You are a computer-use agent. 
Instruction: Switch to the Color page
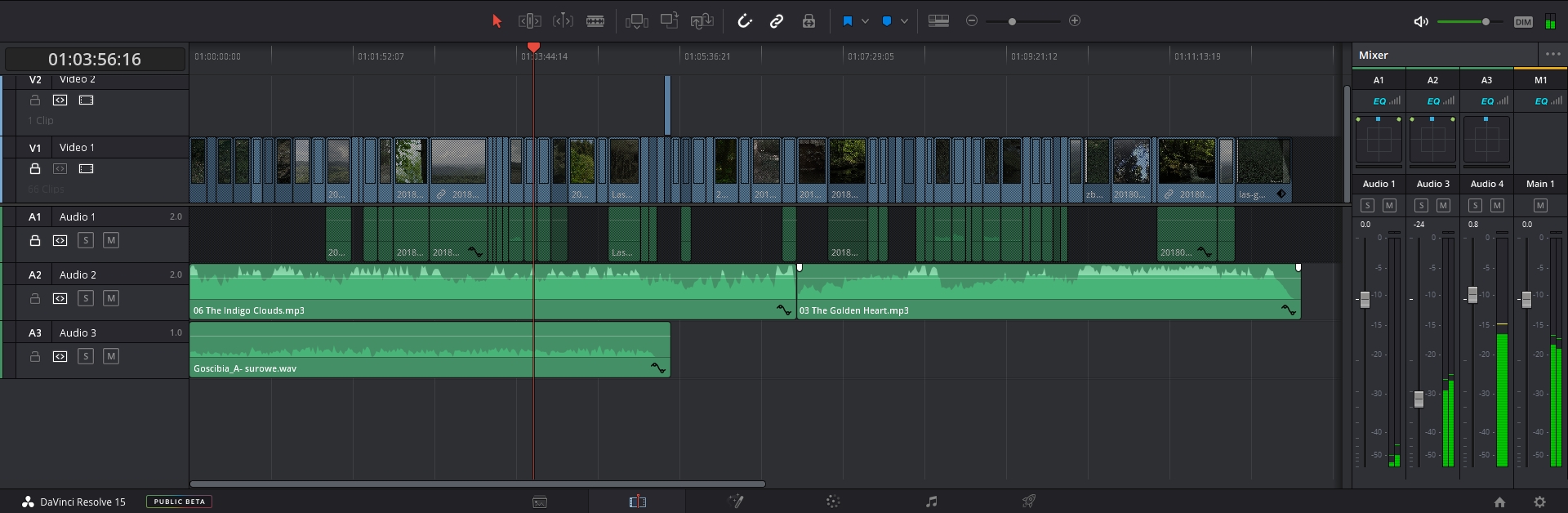click(x=833, y=502)
